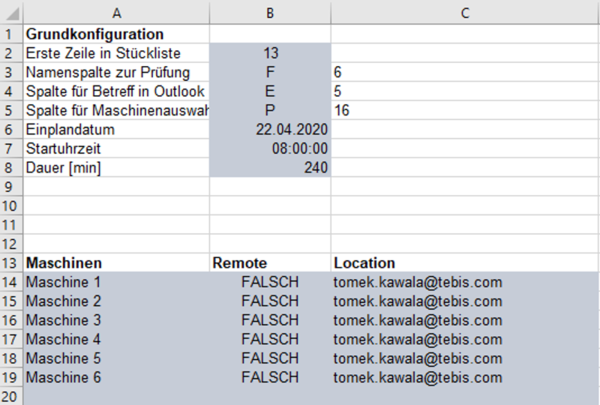Select Namensspalte zur Prüfung letter F

[x=270, y=73]
